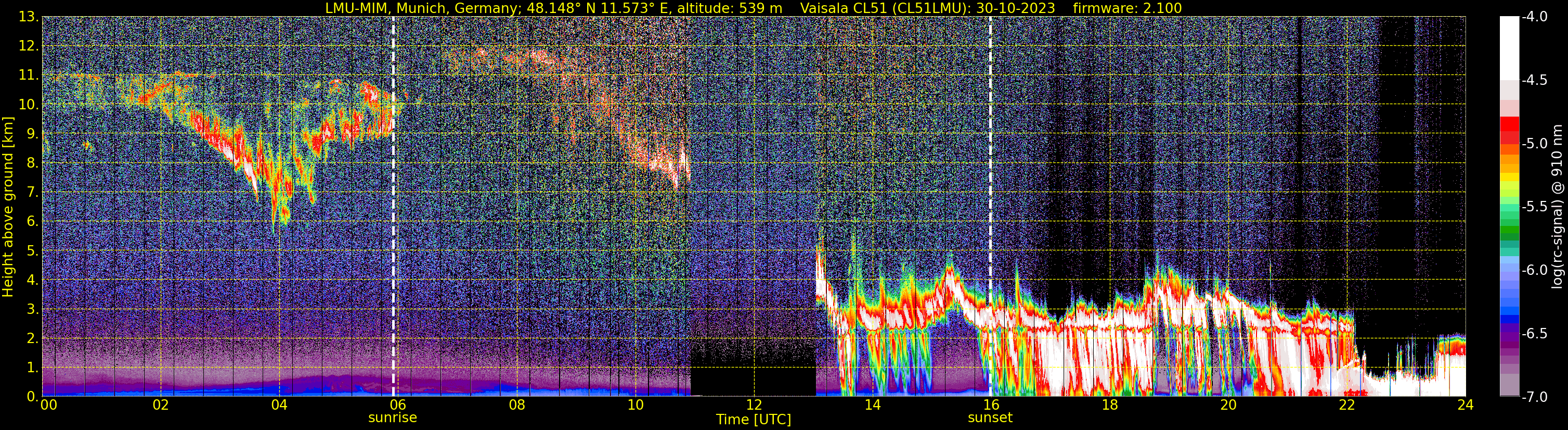This screenshot has height=430, width=1568.
Task: Click the '08' time tick label
Action: (517, 405)
